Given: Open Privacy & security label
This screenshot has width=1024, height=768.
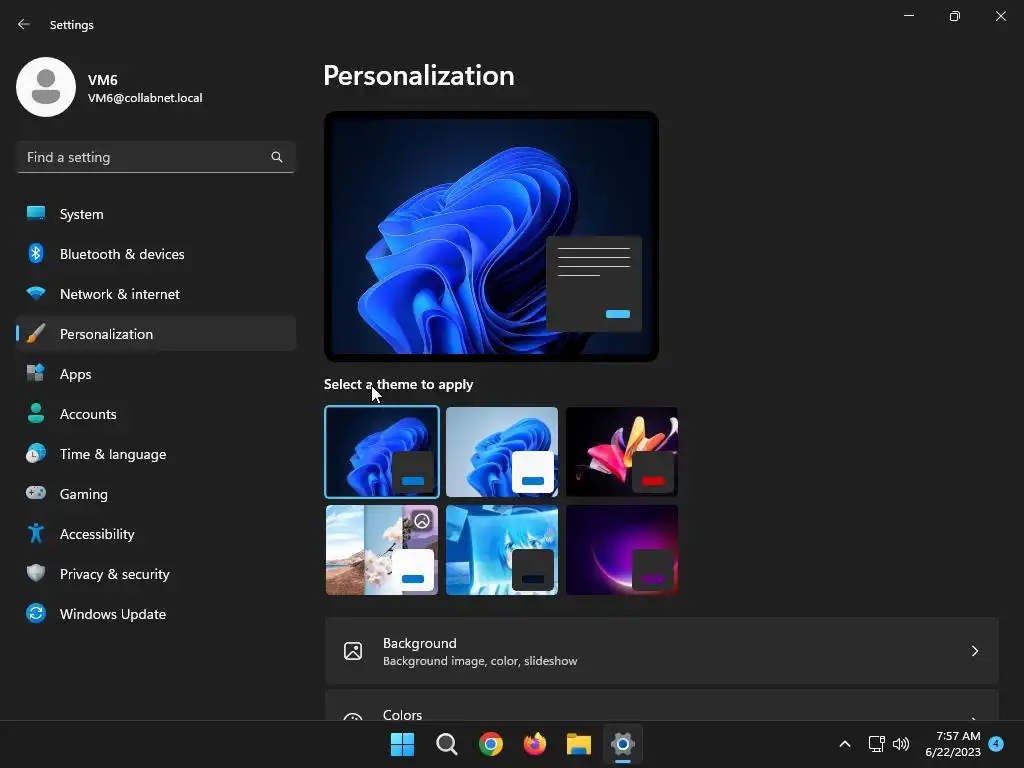Looking at the screenshot, I should 114,574.
